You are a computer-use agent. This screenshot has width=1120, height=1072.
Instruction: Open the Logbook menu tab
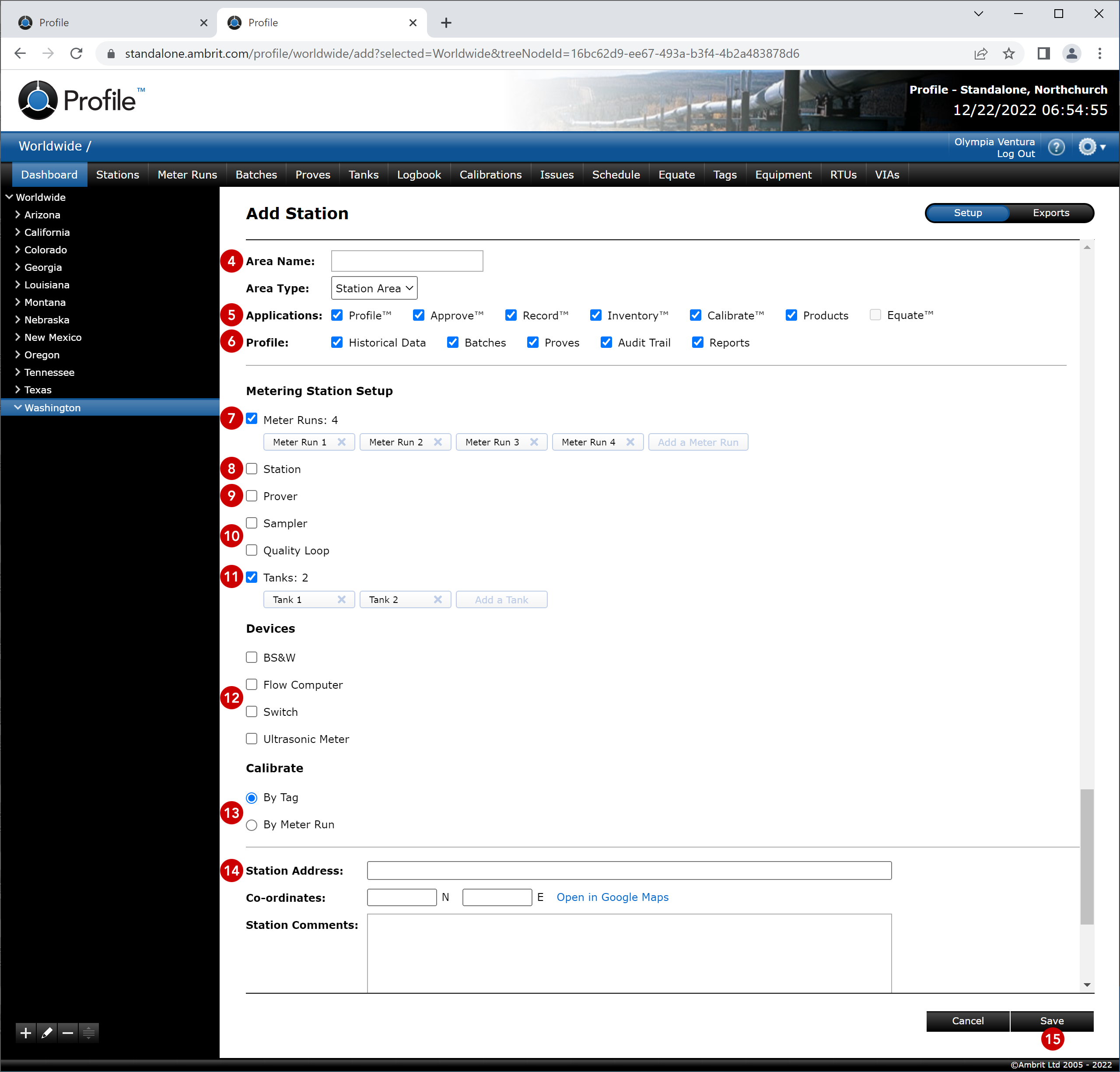pyautogui.click(x=419, y=175)
